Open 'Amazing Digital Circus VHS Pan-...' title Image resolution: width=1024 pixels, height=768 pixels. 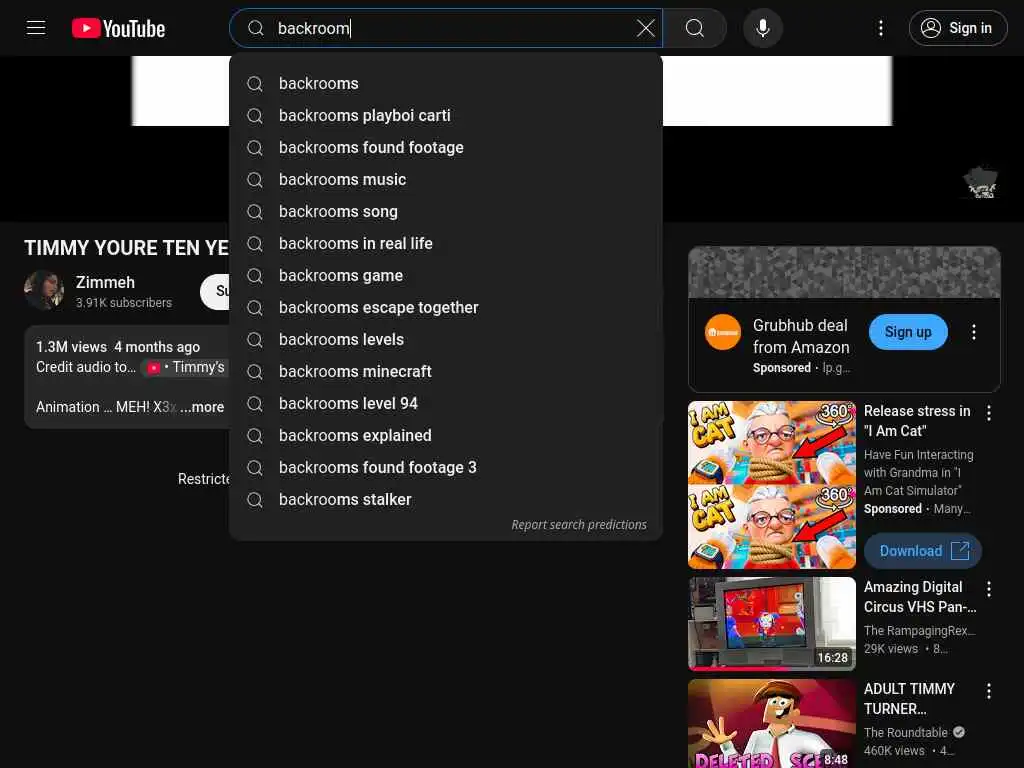click(920, 597)
